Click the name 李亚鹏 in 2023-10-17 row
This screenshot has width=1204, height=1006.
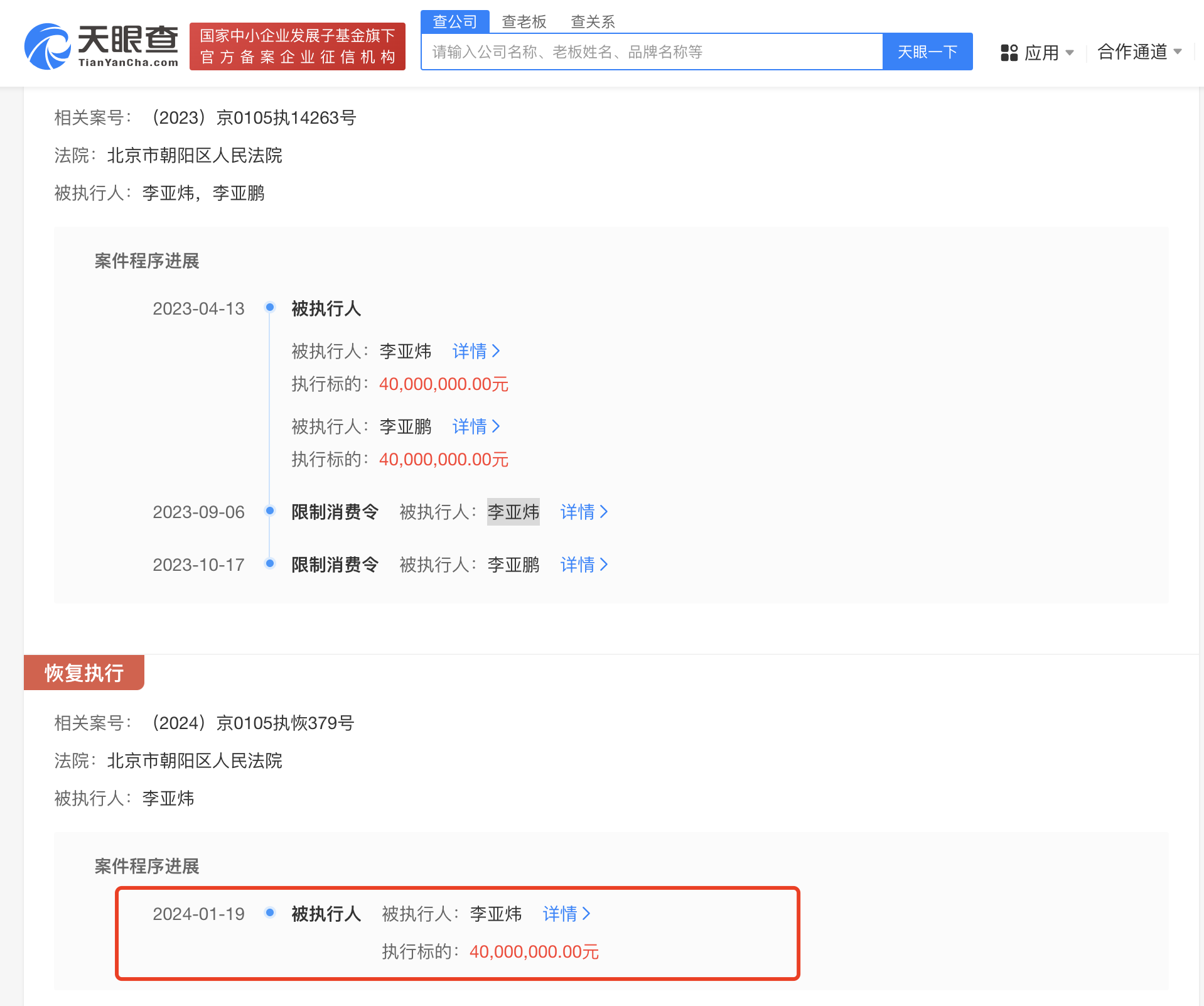click(x=513, y=565)
